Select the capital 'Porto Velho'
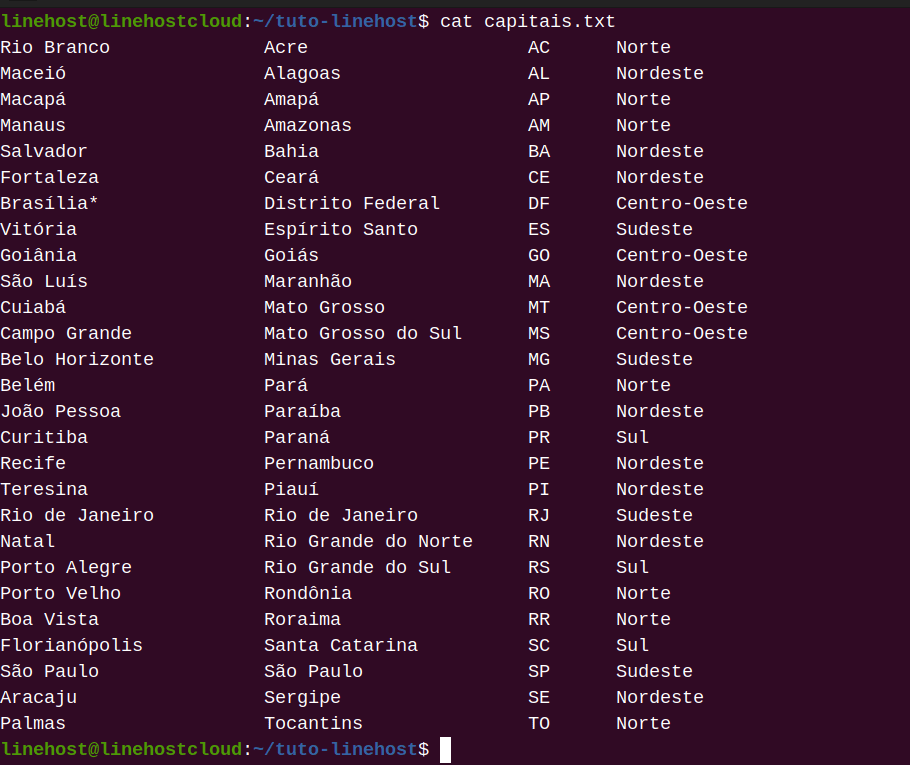The height and width of the screenshot is (765, 910). pyautogui.click(x=60, y=593)
